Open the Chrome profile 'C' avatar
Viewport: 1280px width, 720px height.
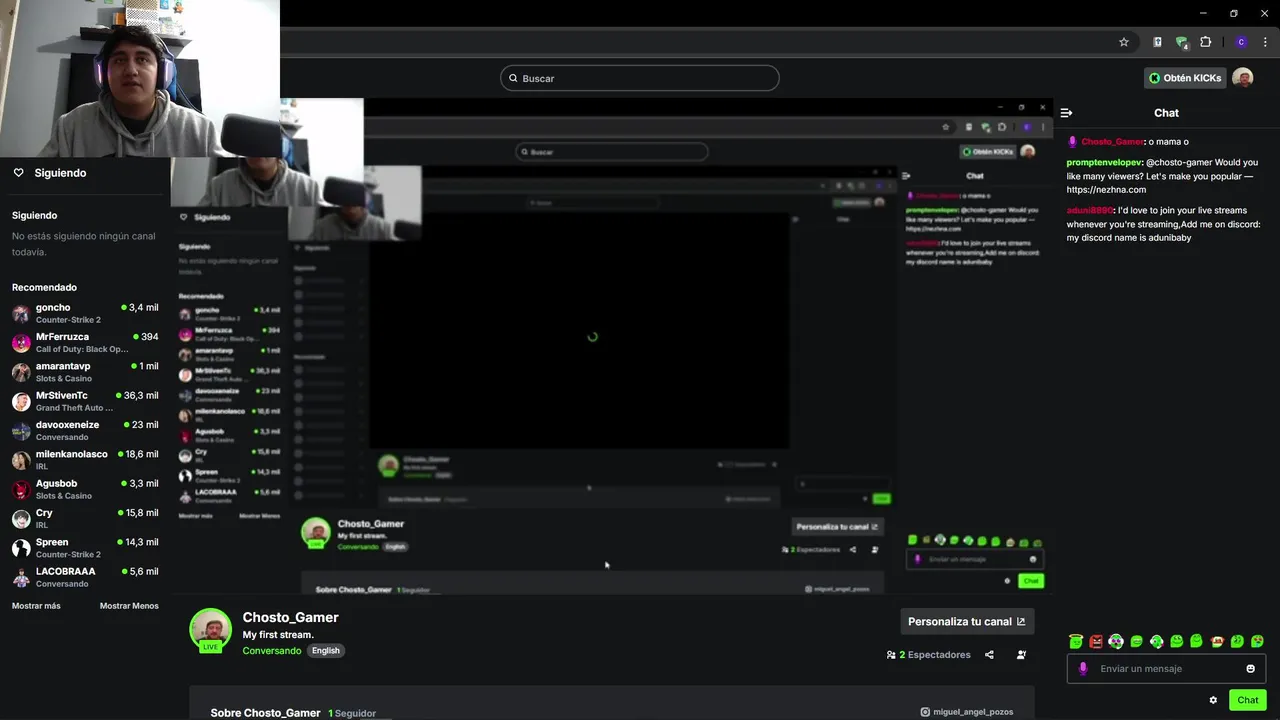pos(1241,42)
